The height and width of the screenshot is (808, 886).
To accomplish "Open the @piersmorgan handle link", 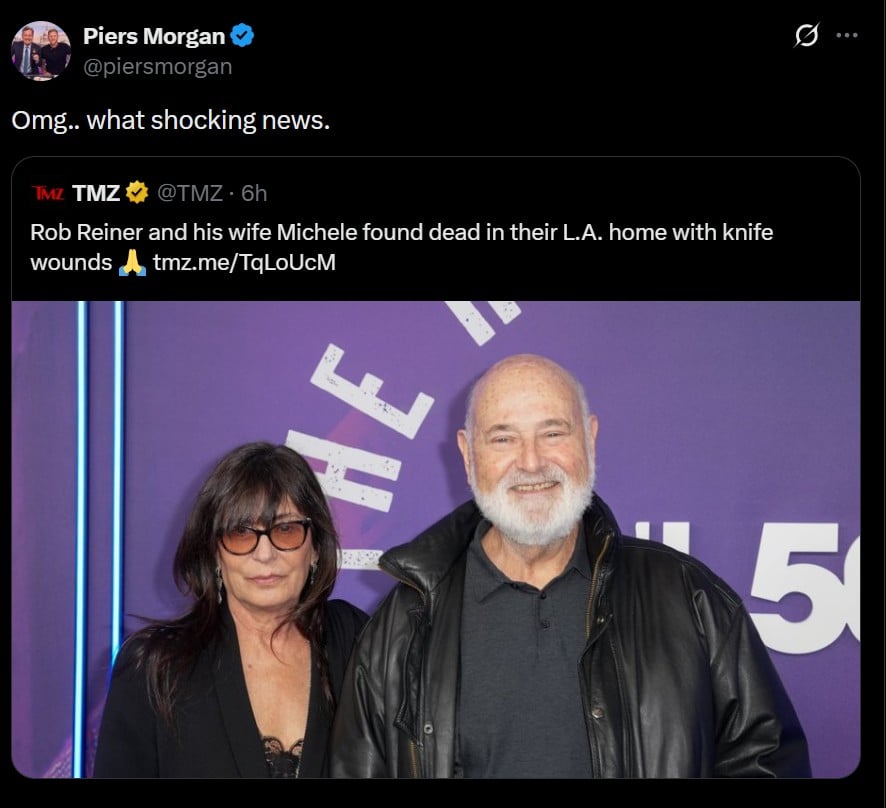I will [x=157, y=66].
